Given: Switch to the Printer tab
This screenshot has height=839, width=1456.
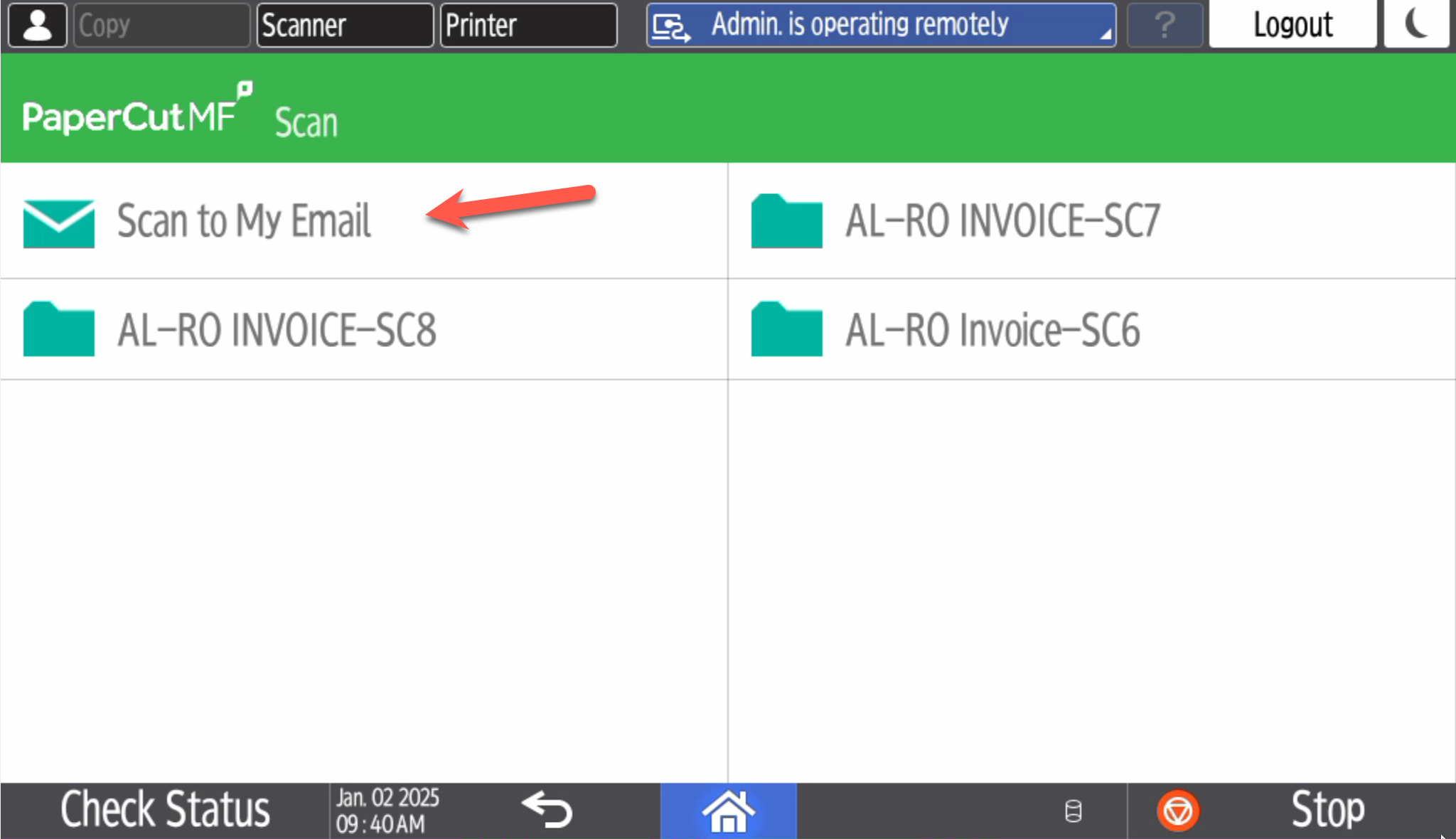Looking at the screenshot, I should point(528,26).
